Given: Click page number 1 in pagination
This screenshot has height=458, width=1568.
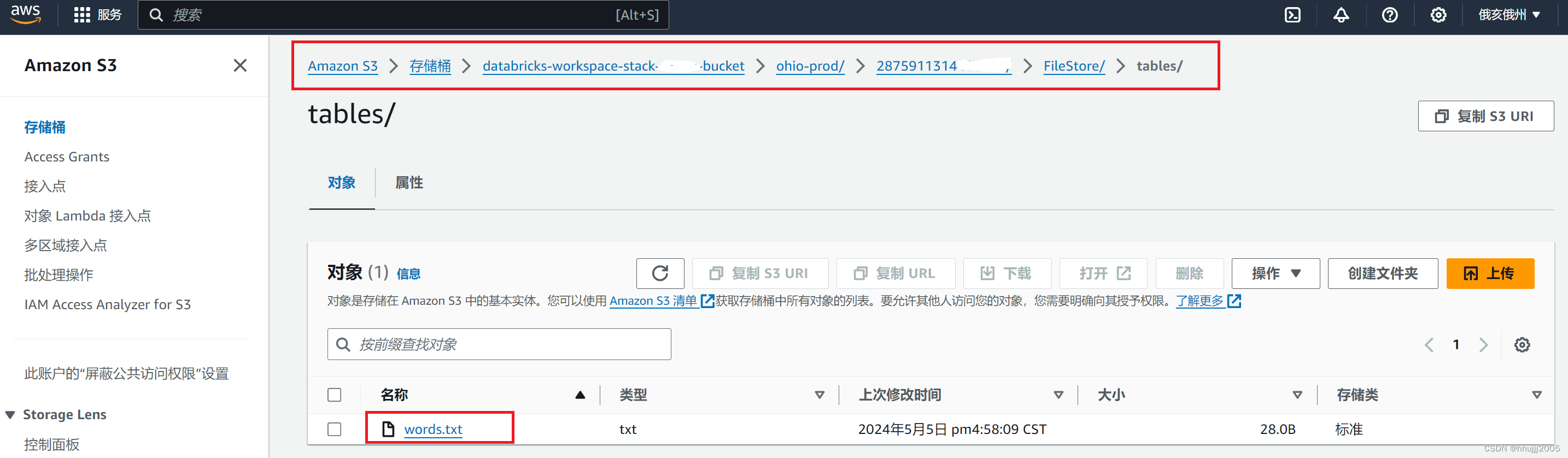Looking at the screenshot, I should pos(1456,345).
